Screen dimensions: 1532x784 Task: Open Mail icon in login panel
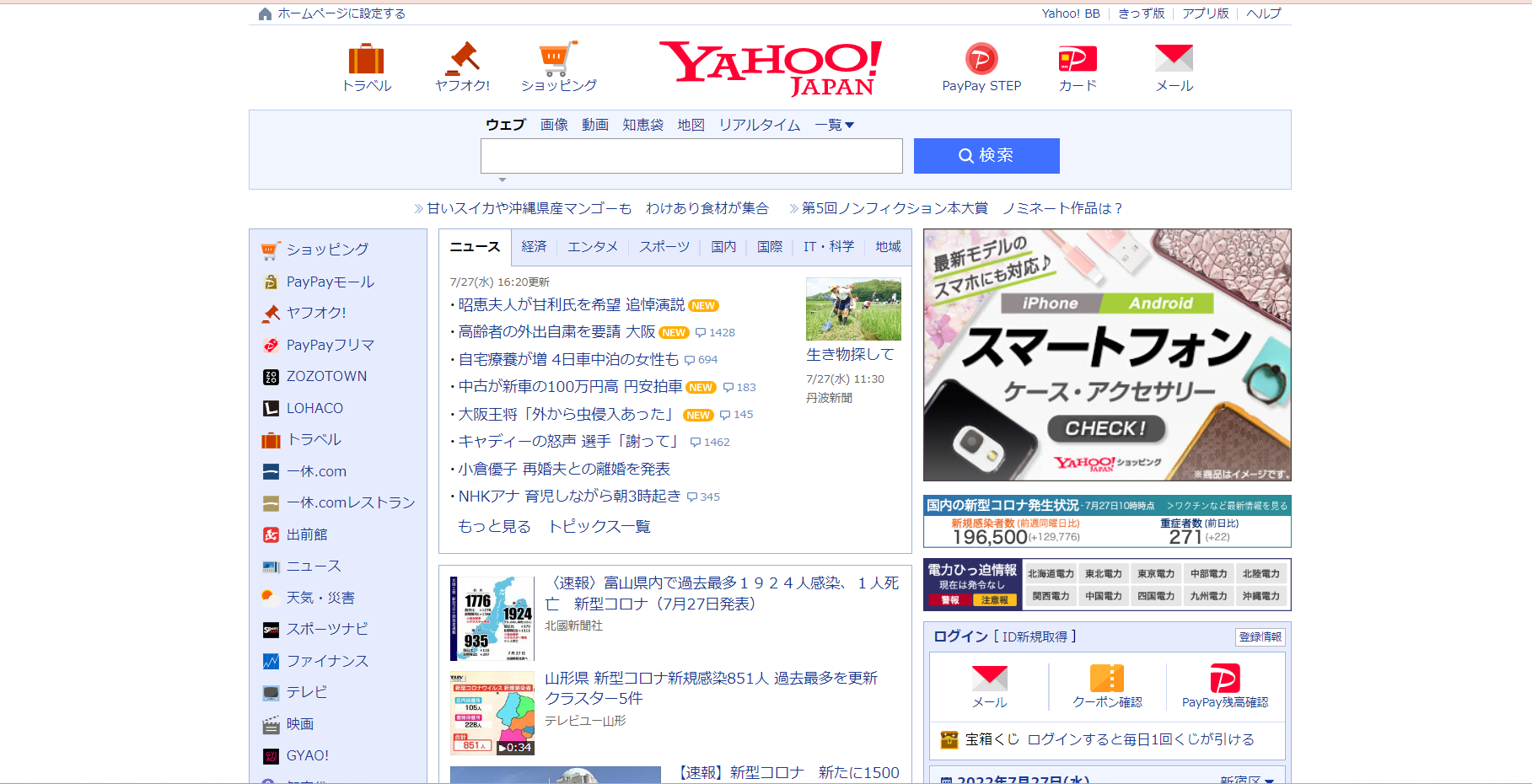point(989,678)
